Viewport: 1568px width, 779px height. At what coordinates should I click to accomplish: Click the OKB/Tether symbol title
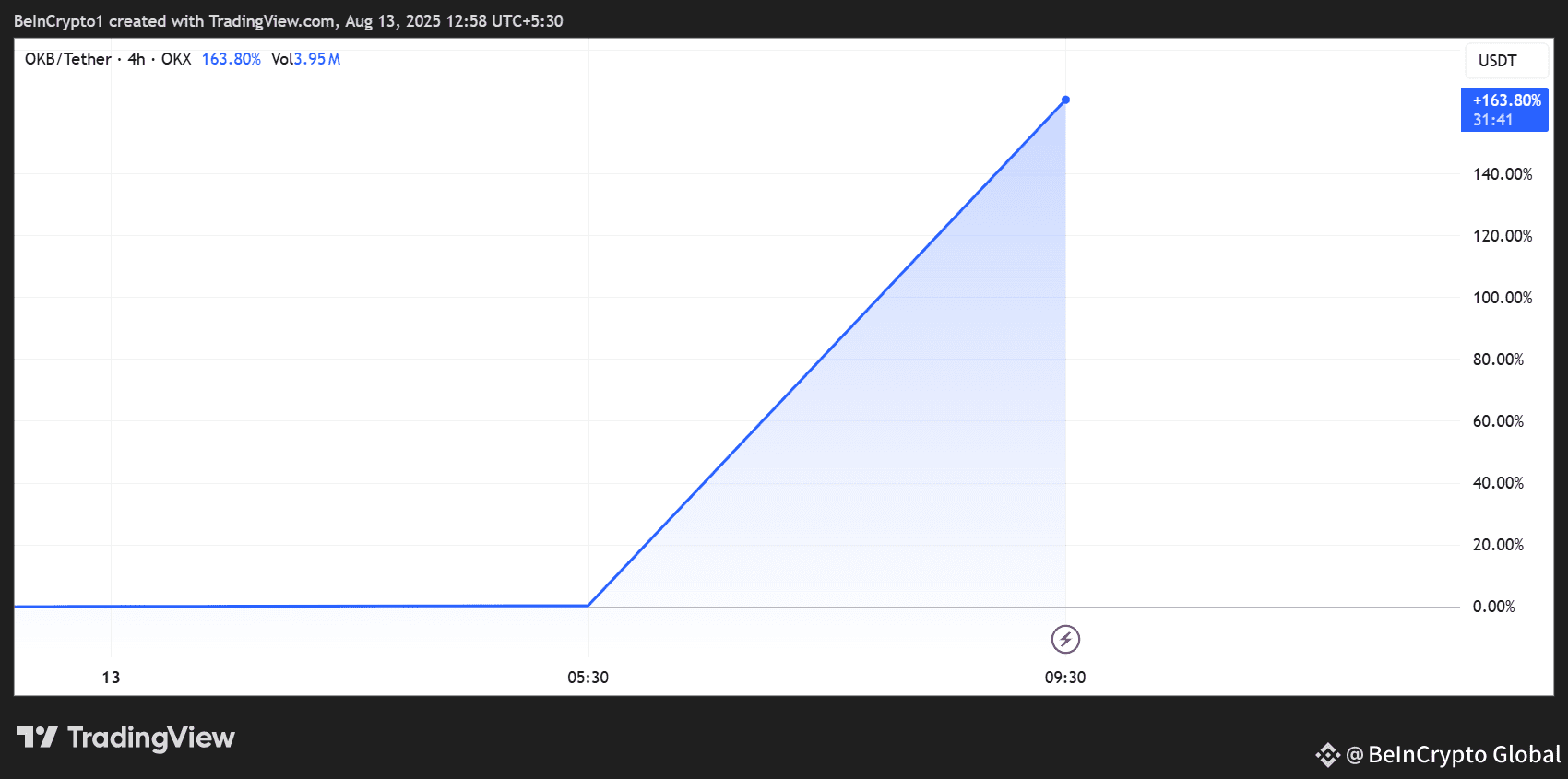click(68, 59)
